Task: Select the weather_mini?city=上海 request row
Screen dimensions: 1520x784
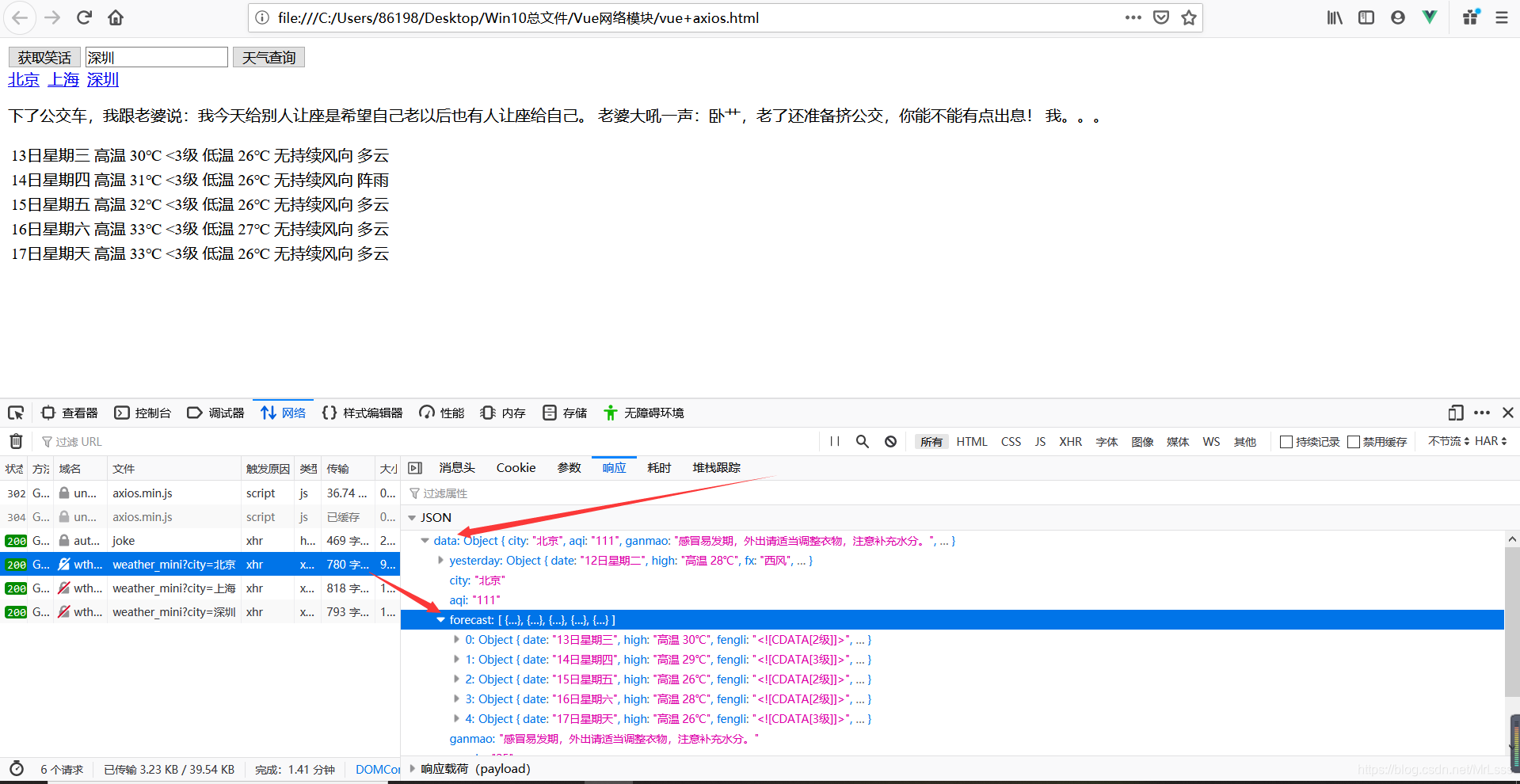Action: tap(200, 588)
